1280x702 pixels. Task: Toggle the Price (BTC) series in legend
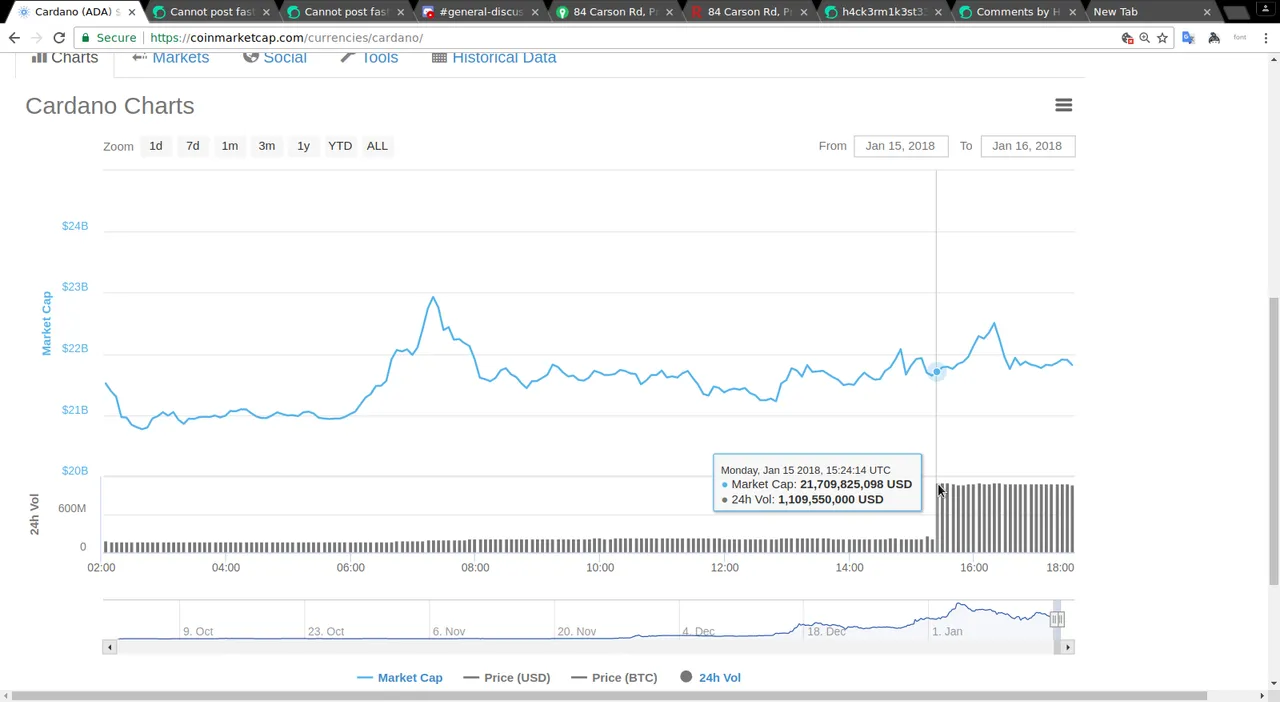(615, 678)
